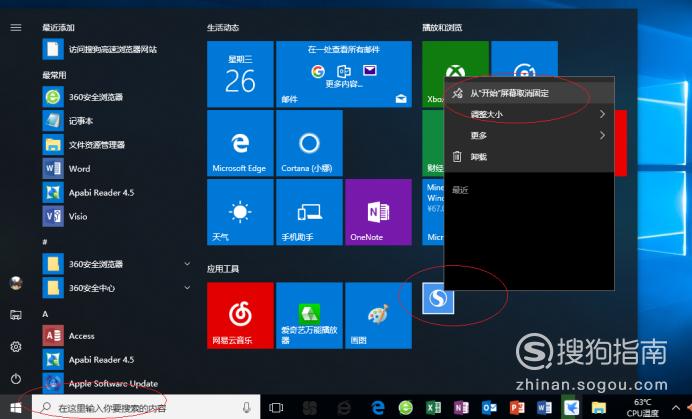
Task: Launch OneNote from the taskbar
Action: click(x=461, y=408)
